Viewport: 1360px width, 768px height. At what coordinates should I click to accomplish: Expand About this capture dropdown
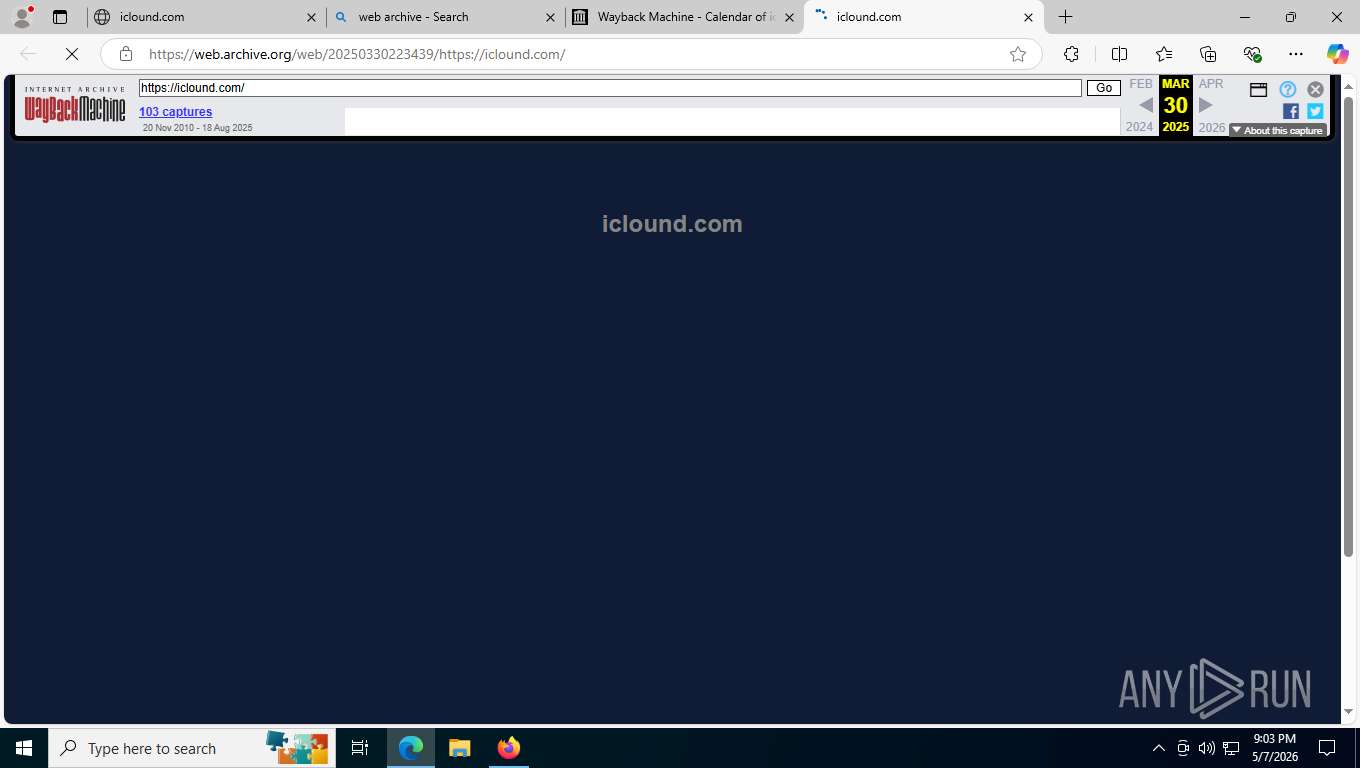1277,130
